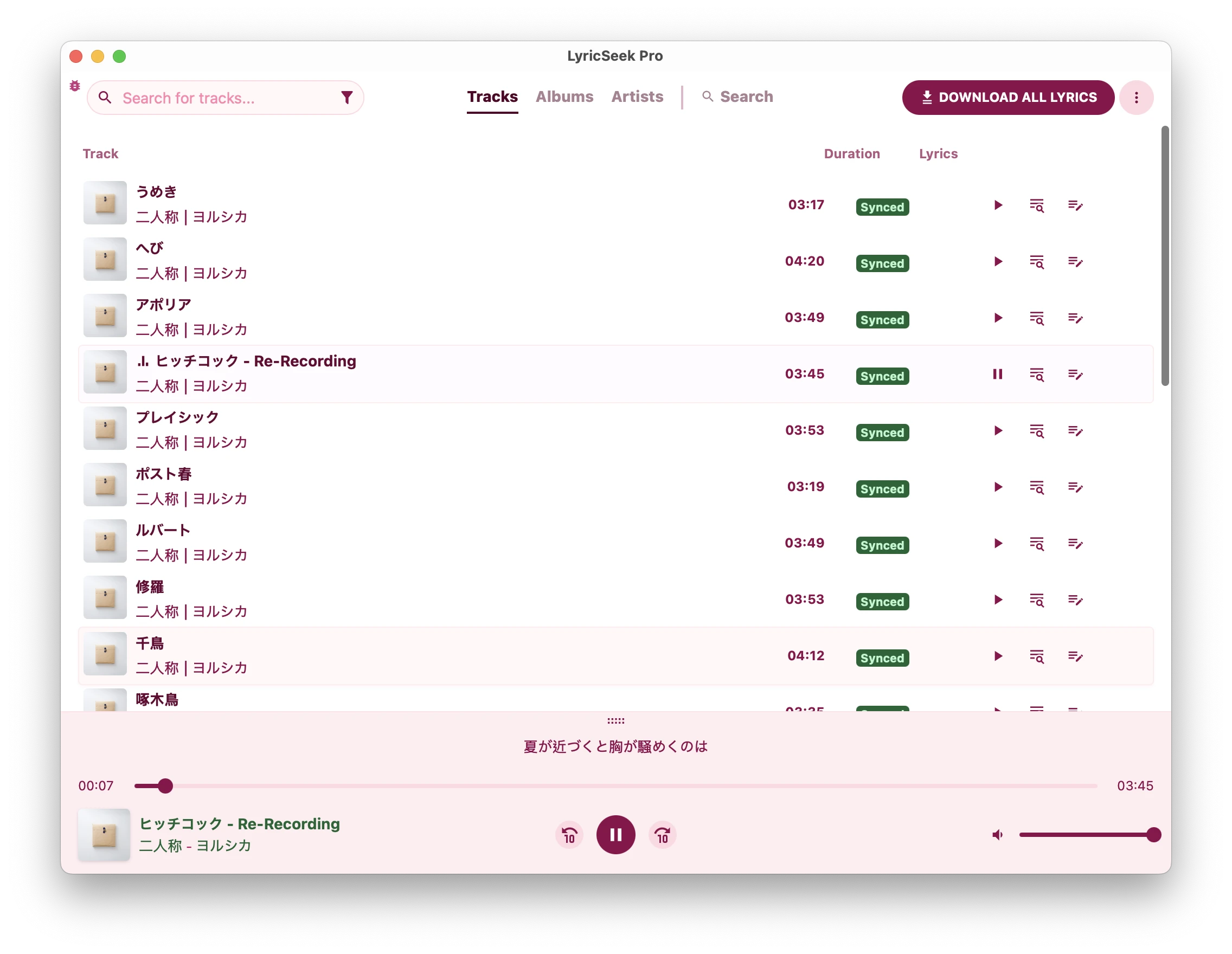Rewind 10 seconds in the player

coord(569,835)
